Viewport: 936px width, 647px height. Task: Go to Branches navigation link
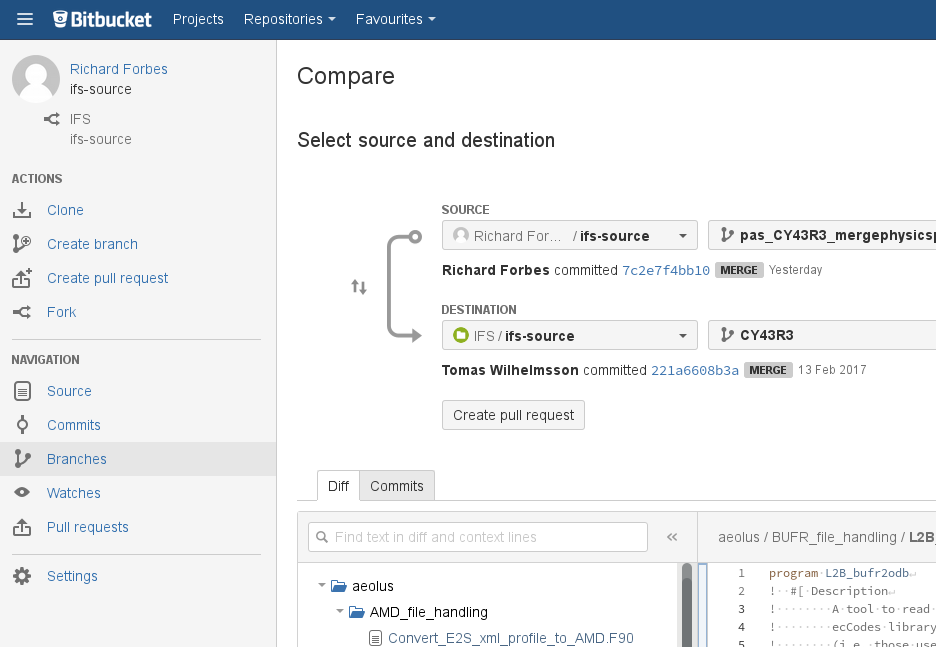click(77, 459)
